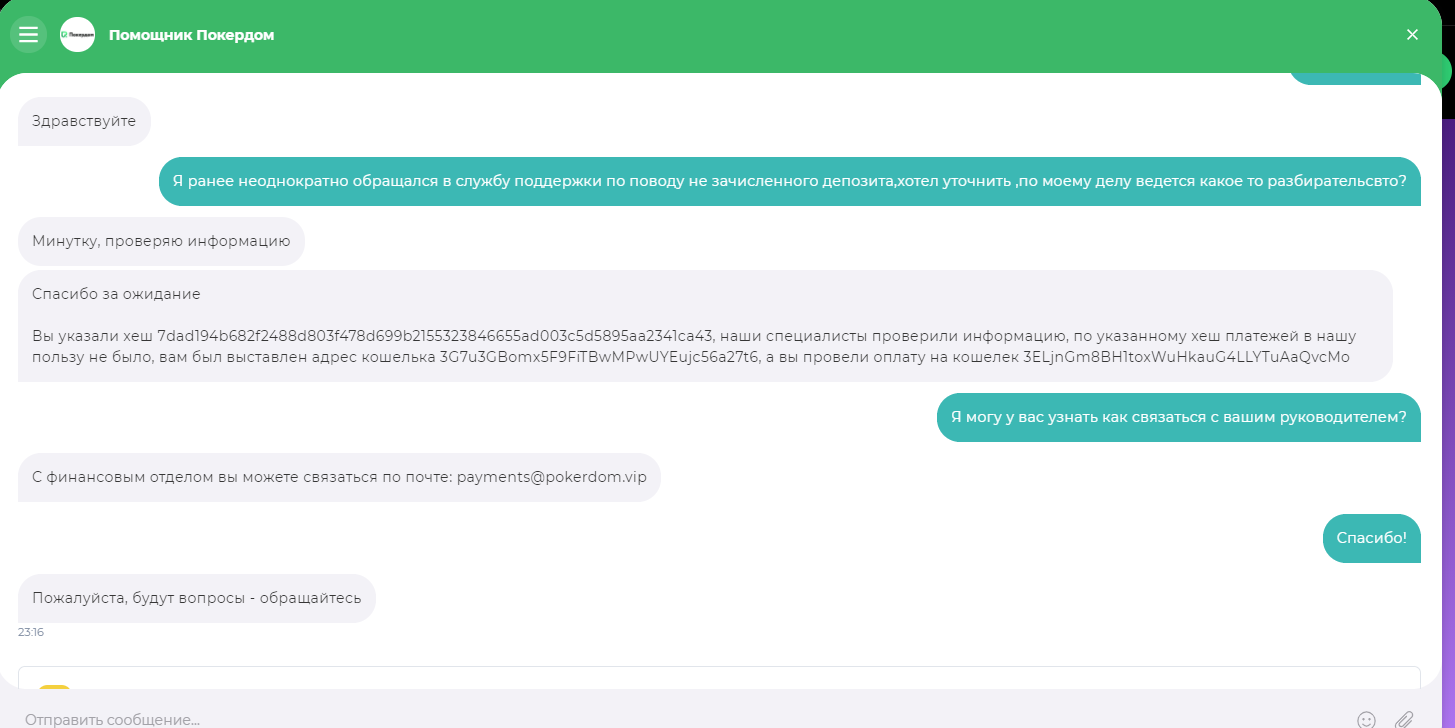Viewport: 1455px width, 728px height.
Task: Close the Pokerdom assistant chat
Action: (x=1412, y=35)
